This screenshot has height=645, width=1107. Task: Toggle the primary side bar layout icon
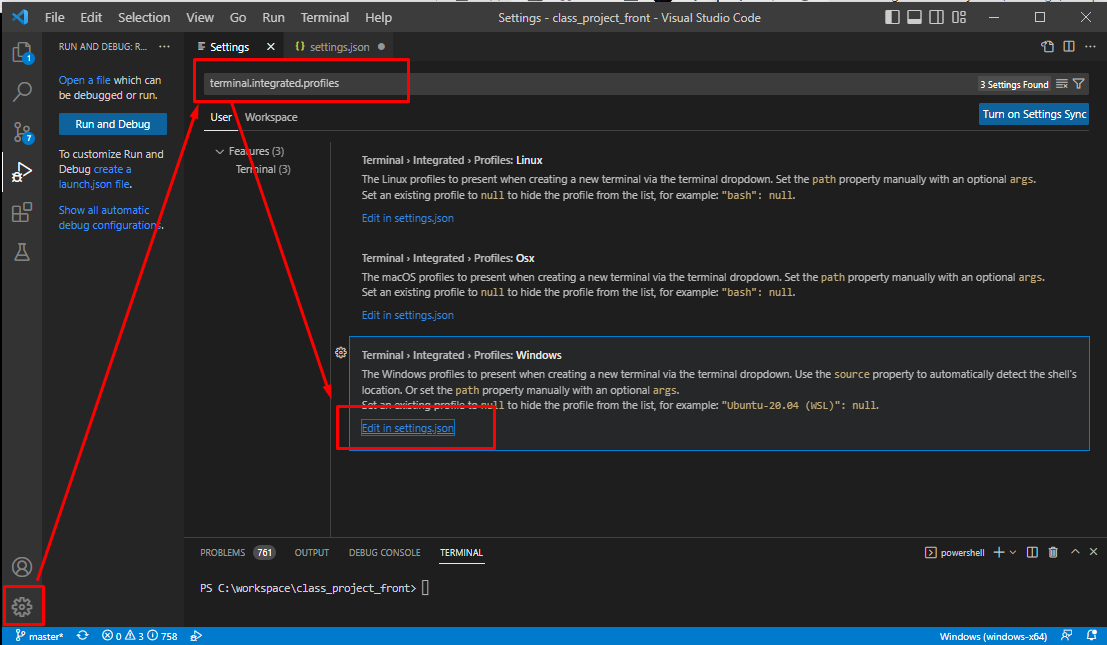click(892, 17)
